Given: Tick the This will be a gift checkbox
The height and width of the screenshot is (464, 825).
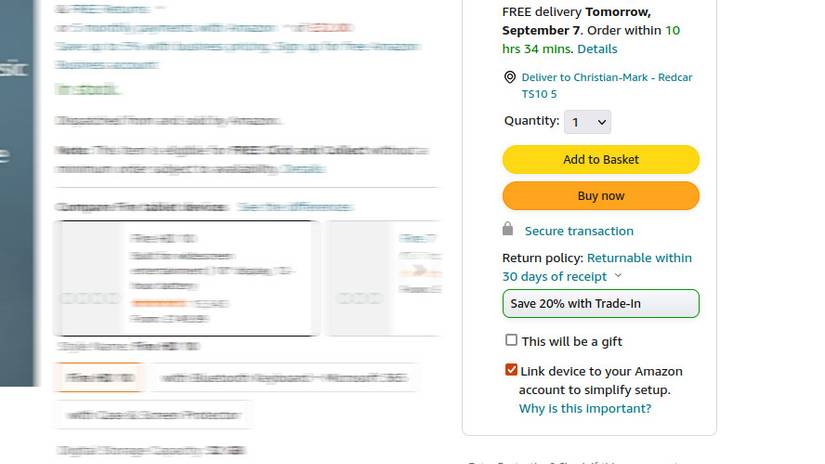Looking at the screenshot, I should coord(512,340).
